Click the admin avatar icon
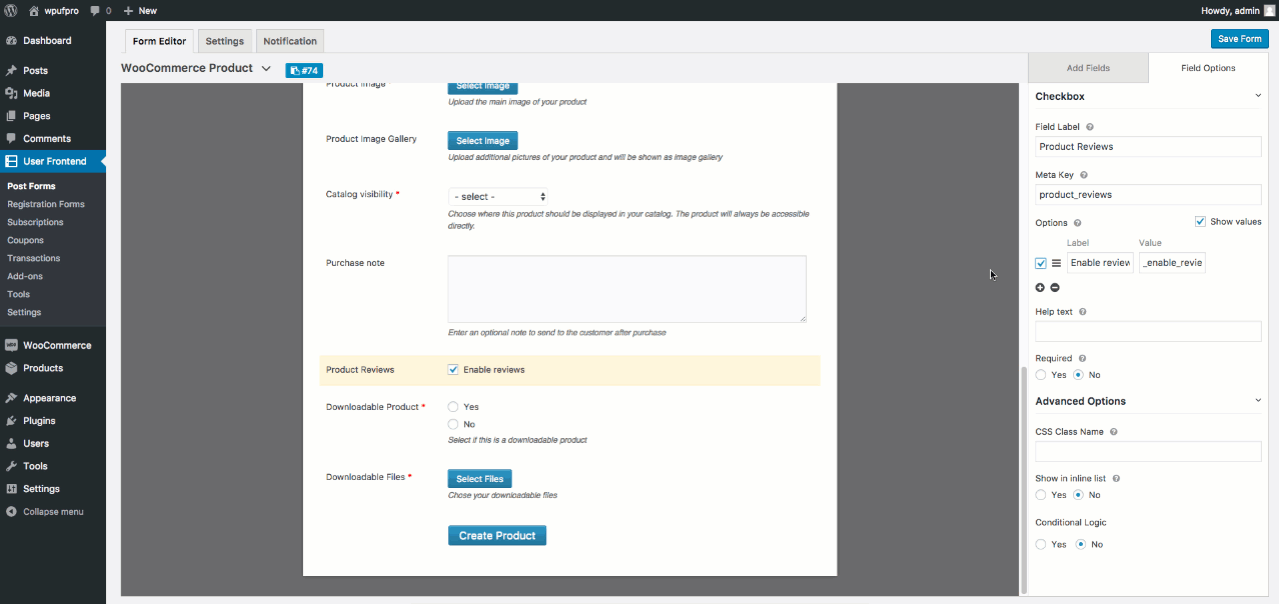1279x604 pixels. click(1269, 10)
